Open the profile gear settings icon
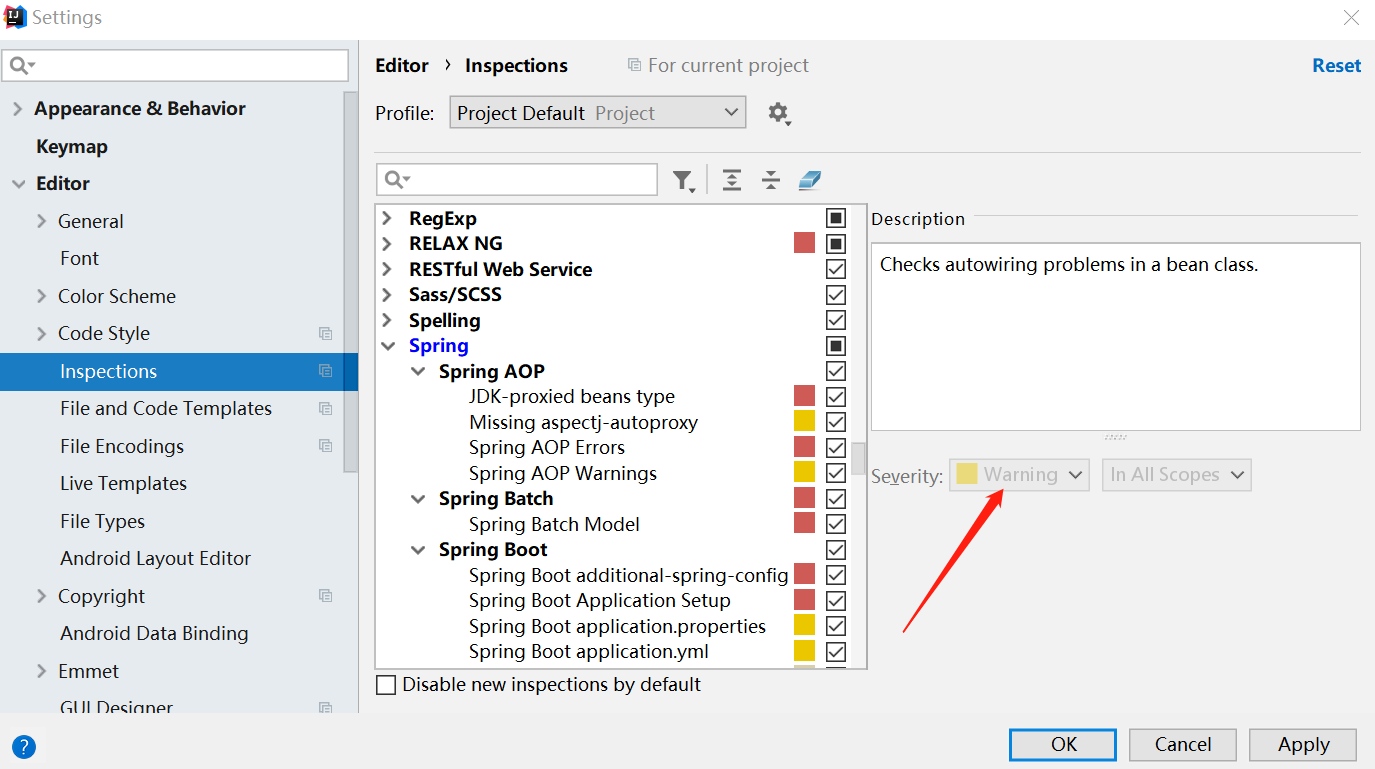1375x769 pixels. (779, 113)
